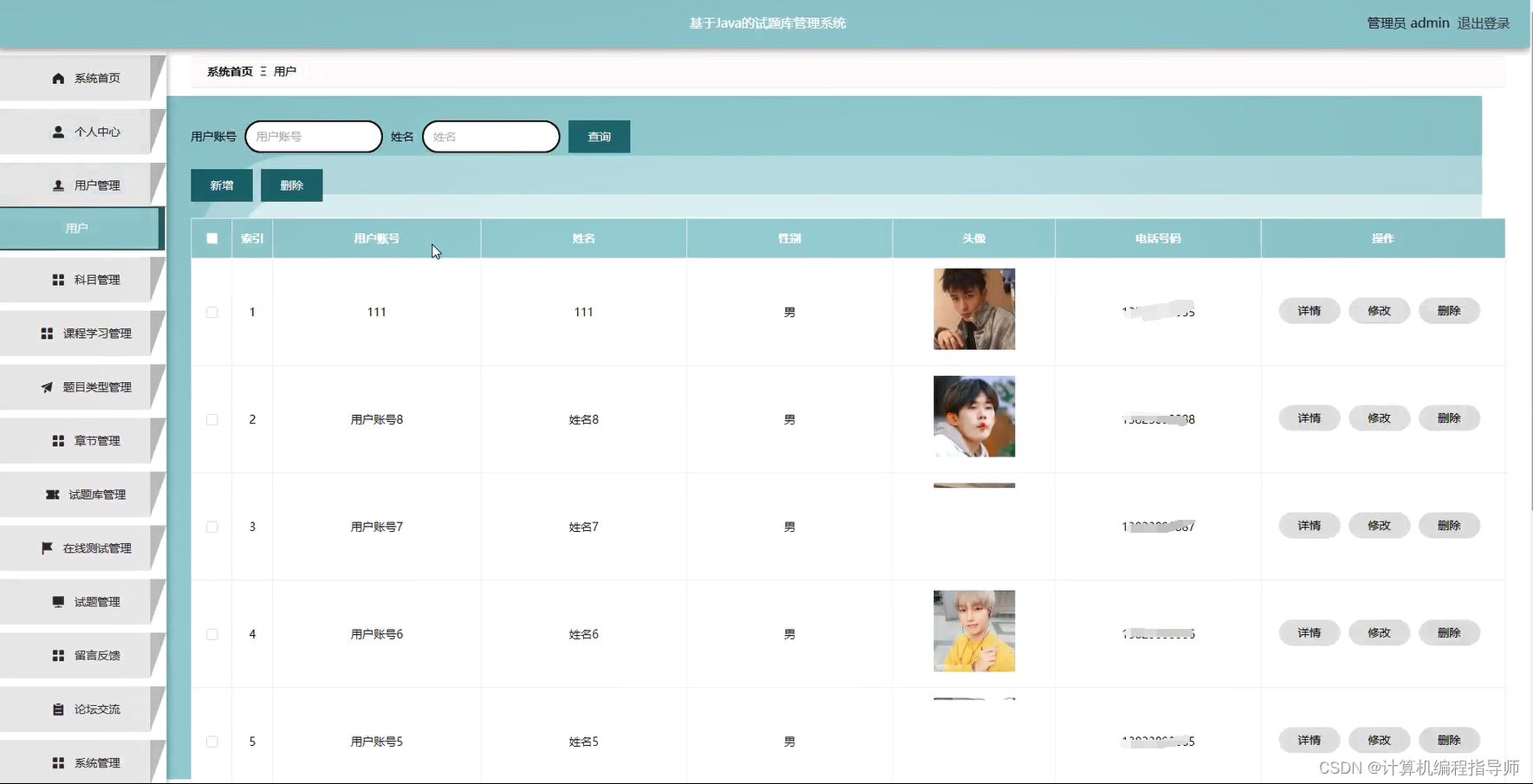Click the 电话号码 column header
Viewport: 1533px width, 784px height.
[1158, 238]
